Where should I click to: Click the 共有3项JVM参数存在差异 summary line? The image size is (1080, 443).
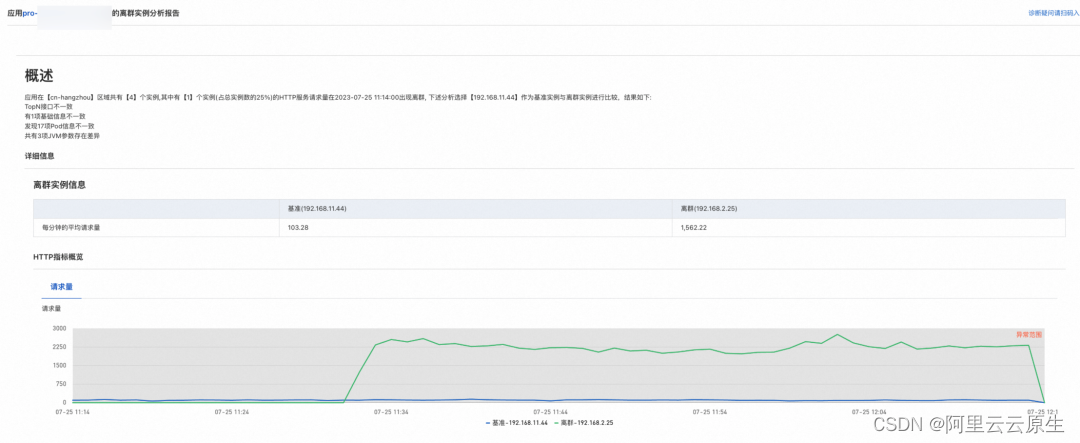63,136
